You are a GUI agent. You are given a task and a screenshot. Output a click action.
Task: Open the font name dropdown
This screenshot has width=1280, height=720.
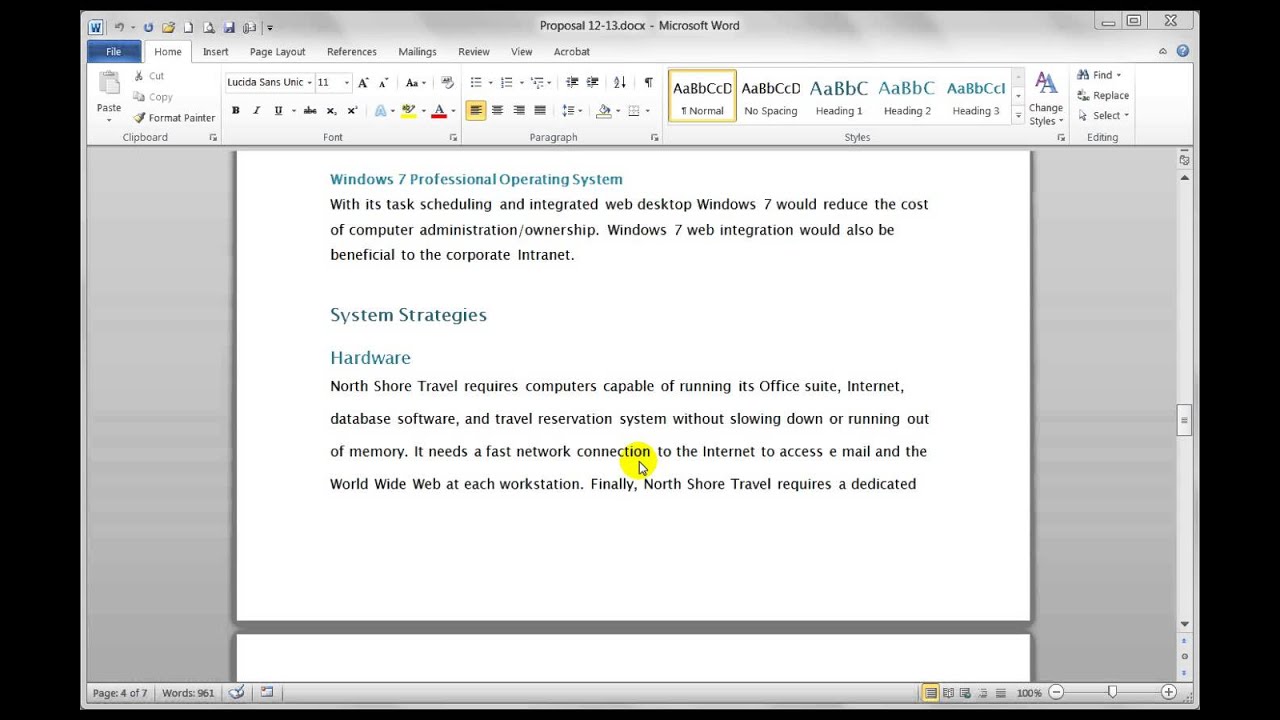tap(310, 83)
